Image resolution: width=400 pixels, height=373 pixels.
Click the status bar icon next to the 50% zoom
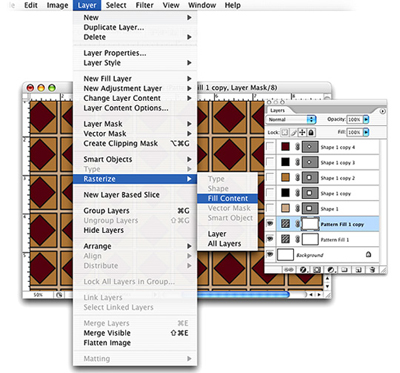(59, 295)
